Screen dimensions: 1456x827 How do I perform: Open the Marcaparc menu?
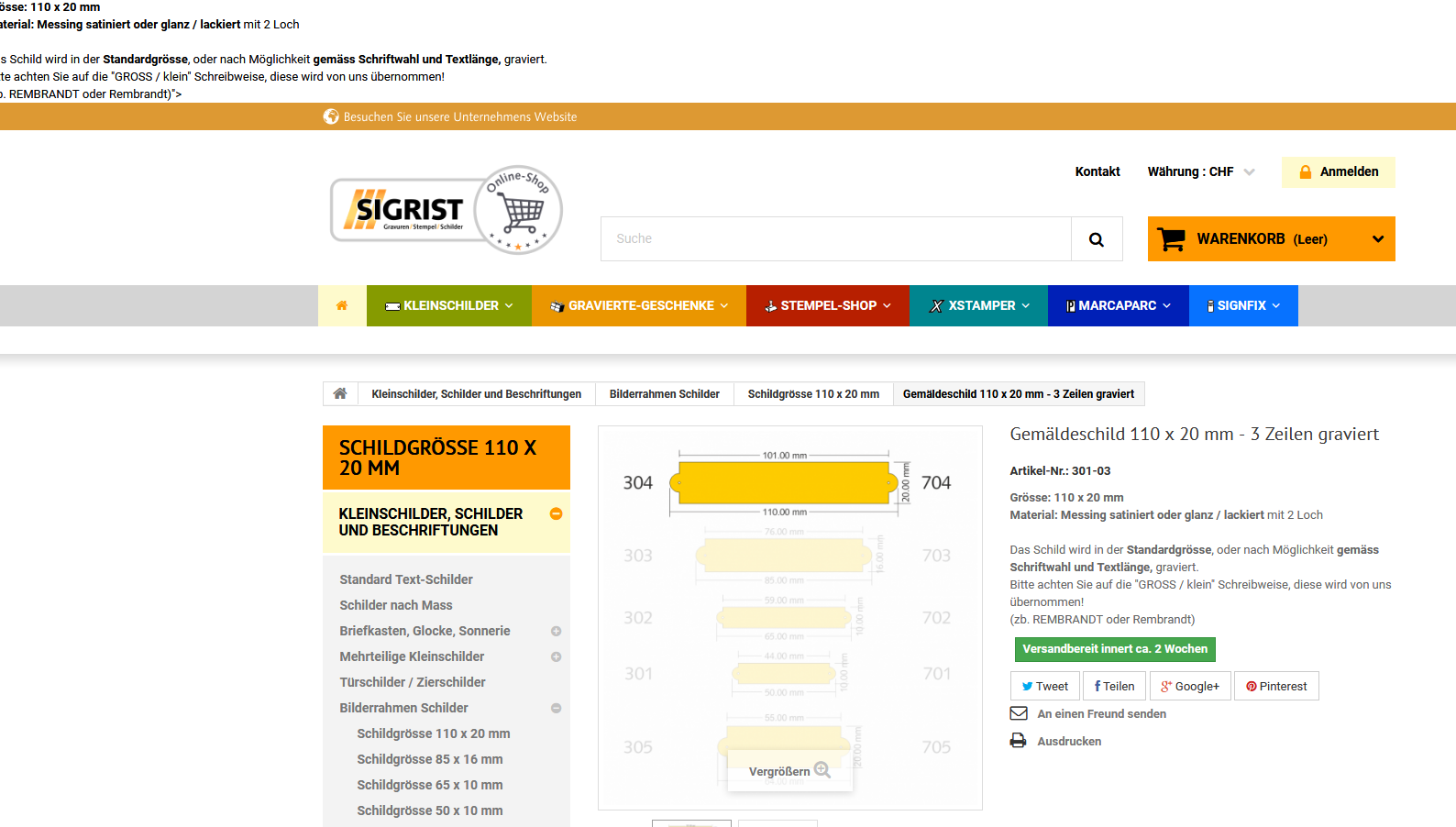click(x=1119, y=305)
